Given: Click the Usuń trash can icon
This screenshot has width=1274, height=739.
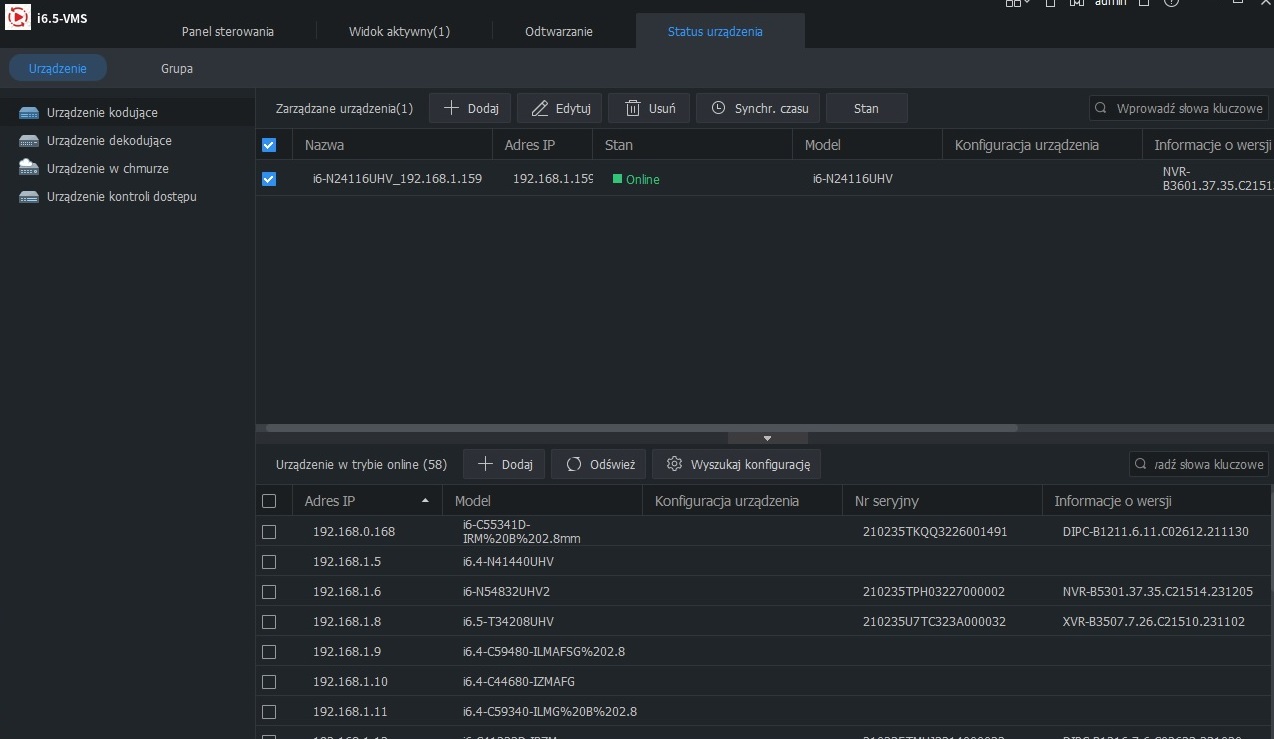Looking at the screenshot, I should pyautogui.click(x=633, y=108).
